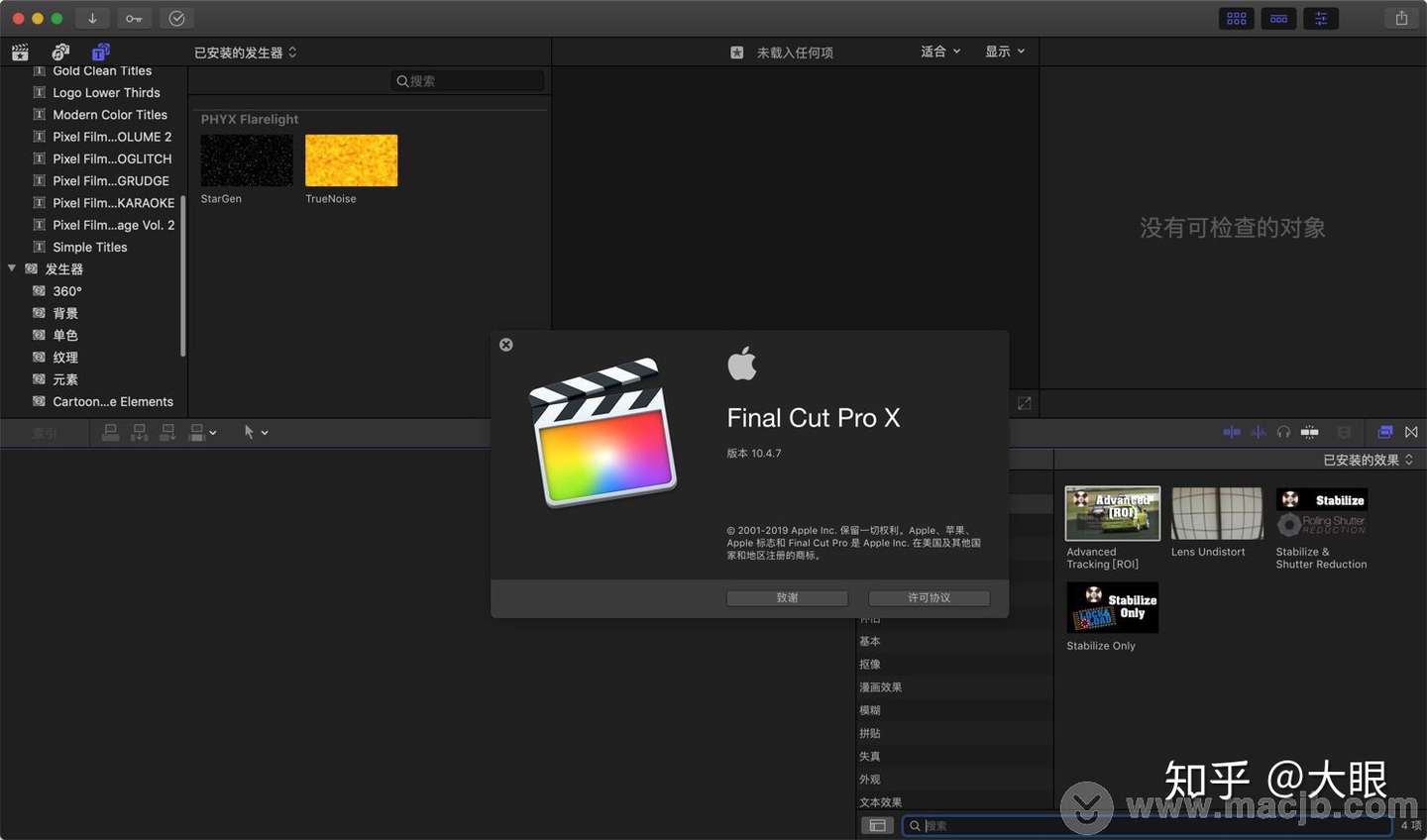Select Gold Clean Titles in sidebar

click(102, 70)
